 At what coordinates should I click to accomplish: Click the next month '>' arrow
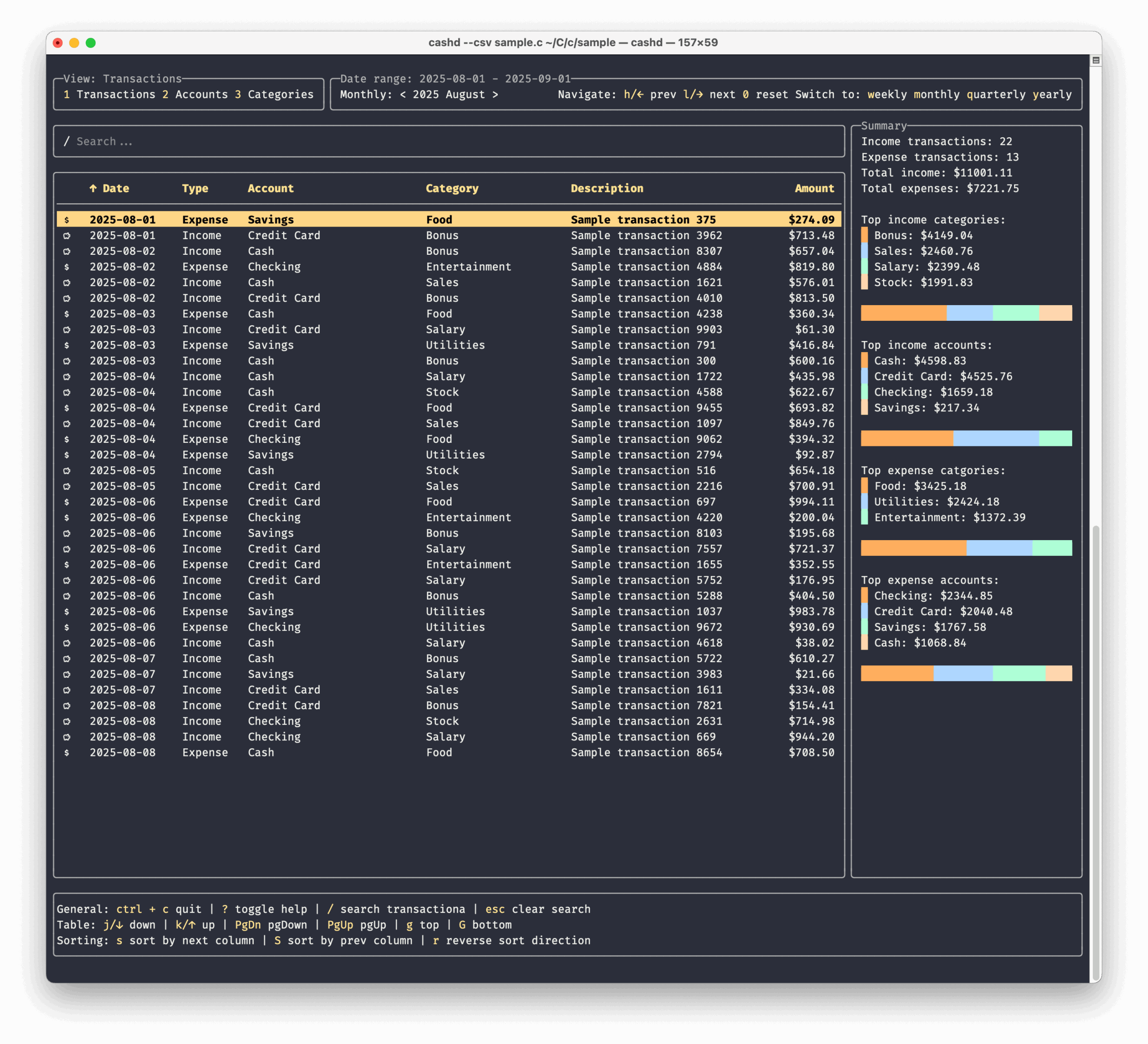(x=495, y=95)
